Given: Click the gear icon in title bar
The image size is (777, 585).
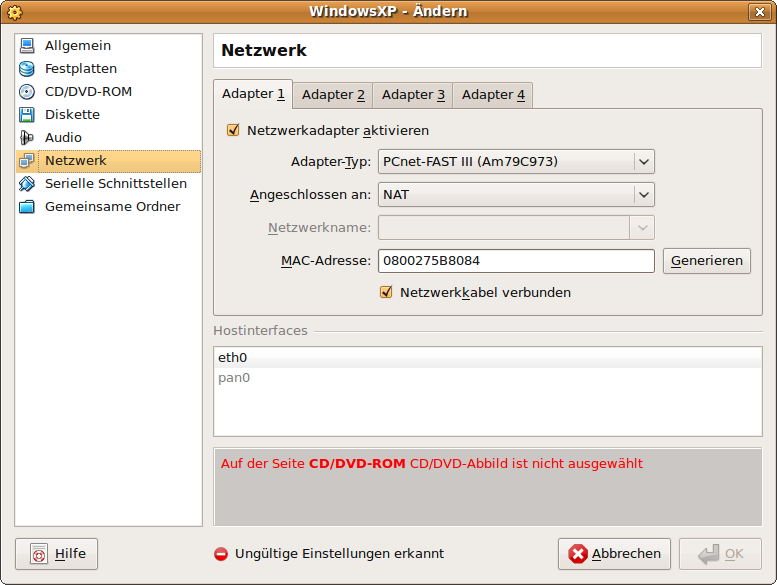Looking at the screenshot, I should tap(15, 12).
